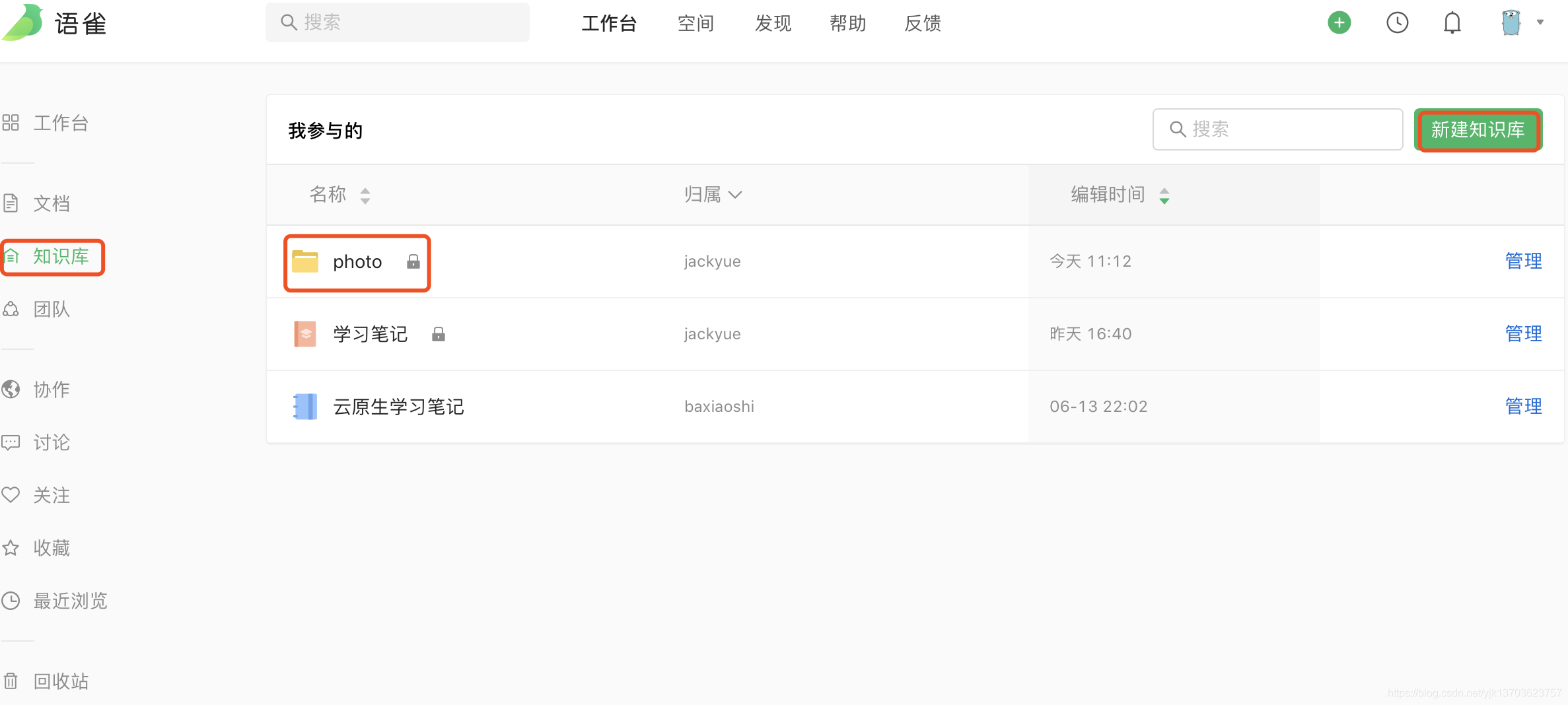The image size is (1568, 705).
Task: Click the photo folder icon
Action: coord(305,261)
